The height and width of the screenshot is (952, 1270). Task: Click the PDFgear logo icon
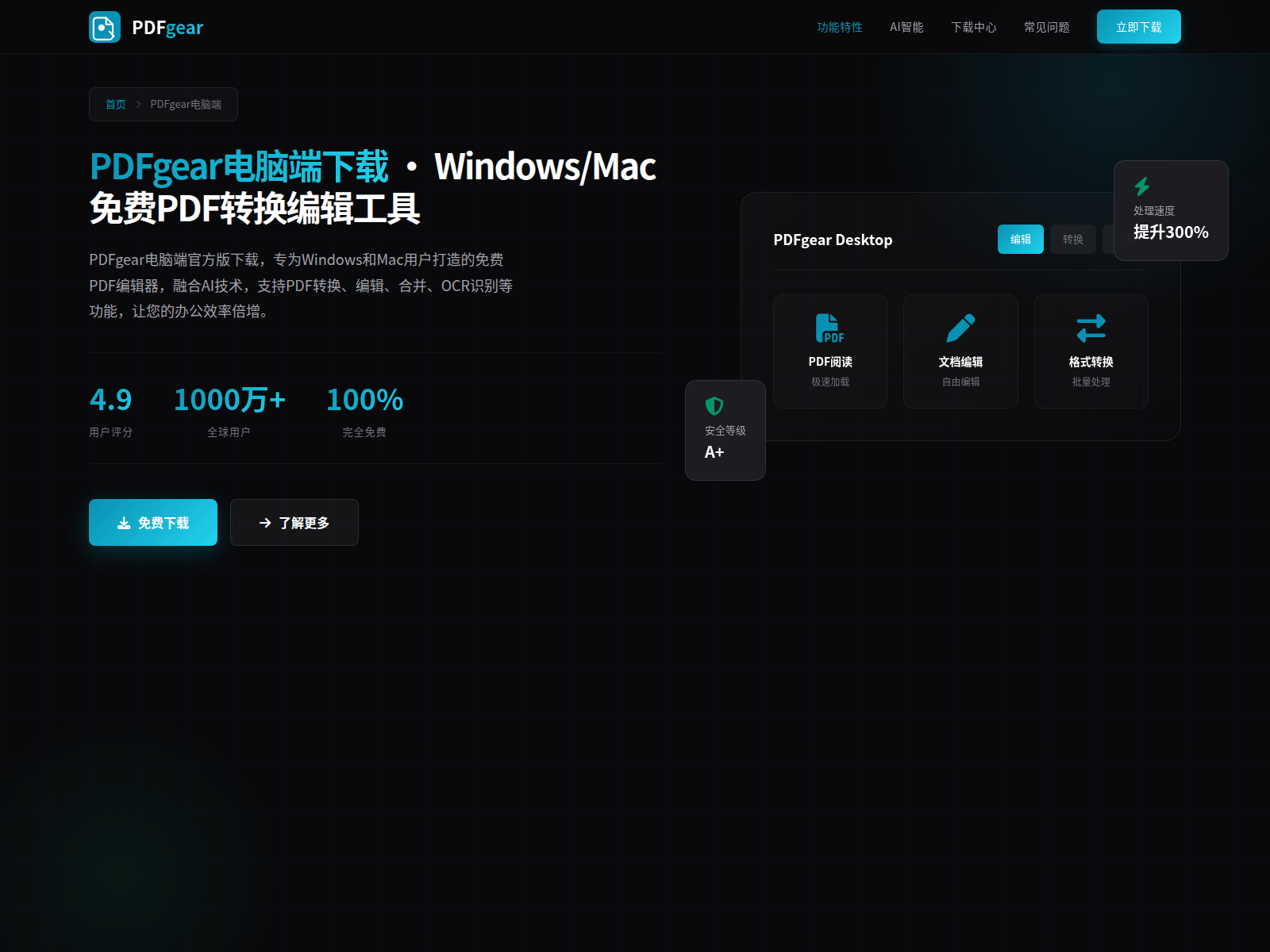(105, 27)
